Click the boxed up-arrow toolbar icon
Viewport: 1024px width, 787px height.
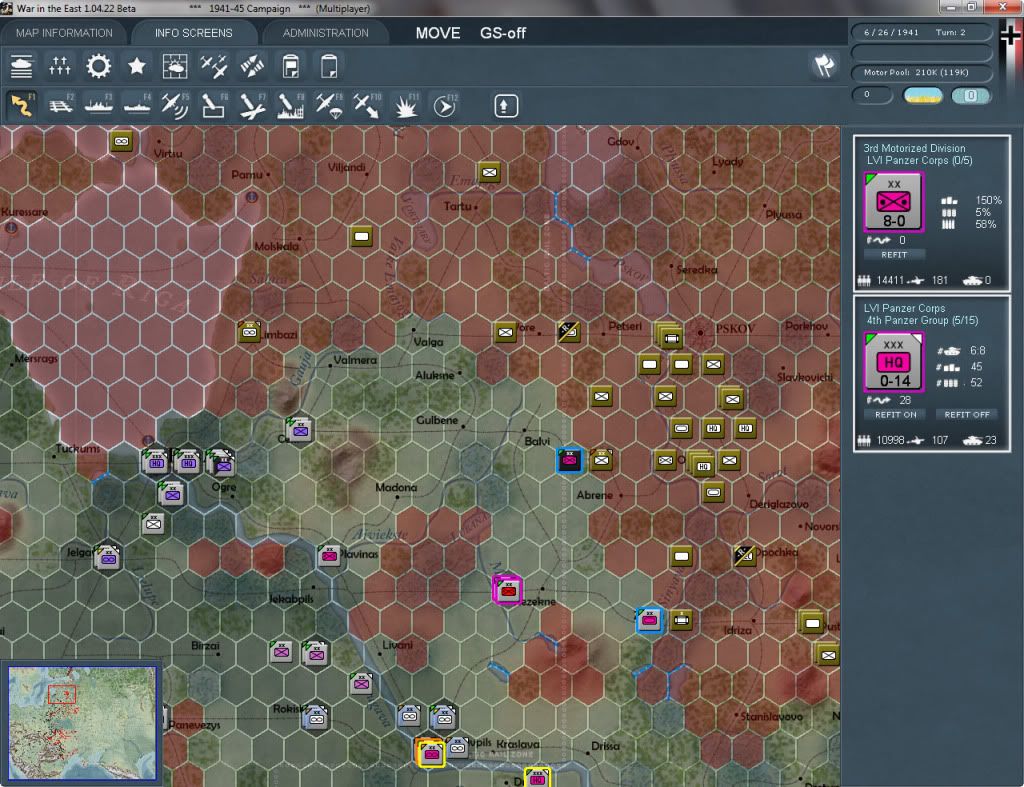505,106
